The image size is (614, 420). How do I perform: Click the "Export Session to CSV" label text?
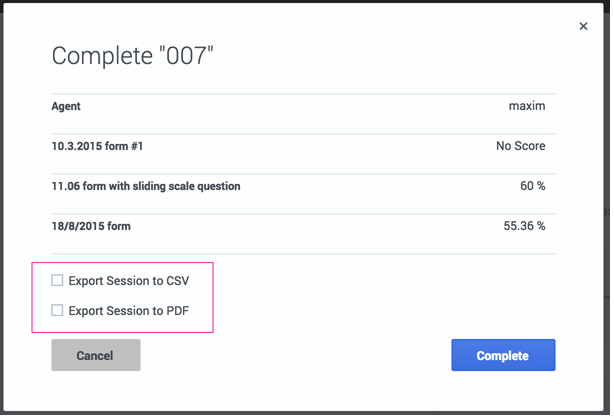pyautogui.click(x=128, y=281)
